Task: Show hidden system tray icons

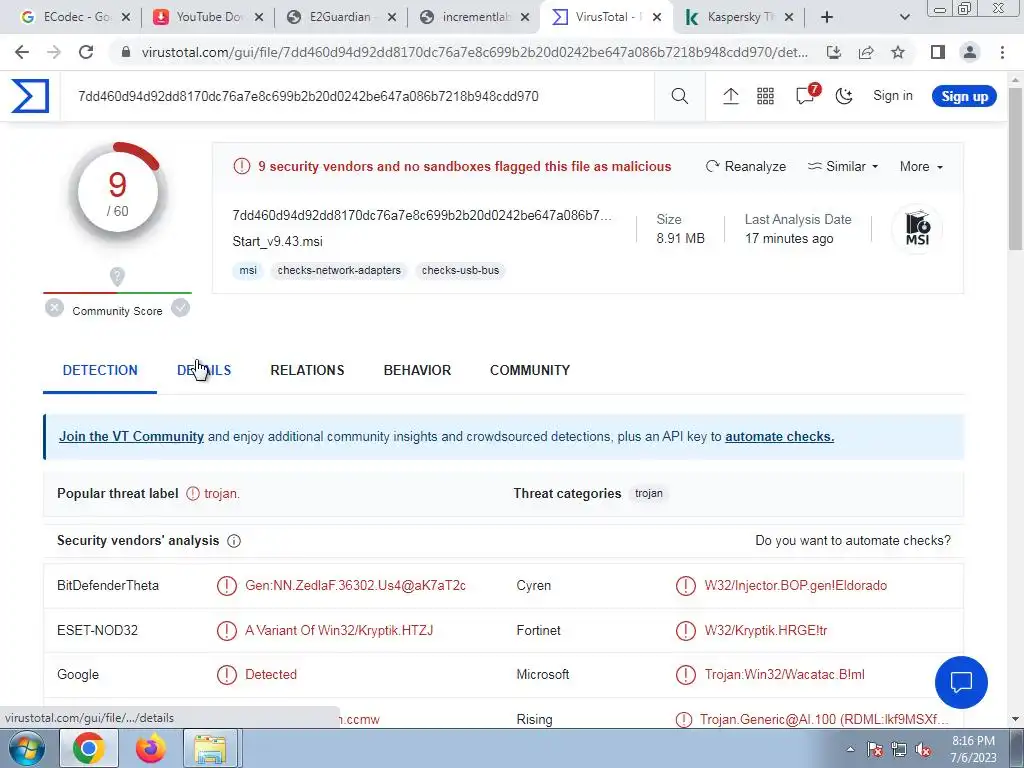Action: coord(850,750)
